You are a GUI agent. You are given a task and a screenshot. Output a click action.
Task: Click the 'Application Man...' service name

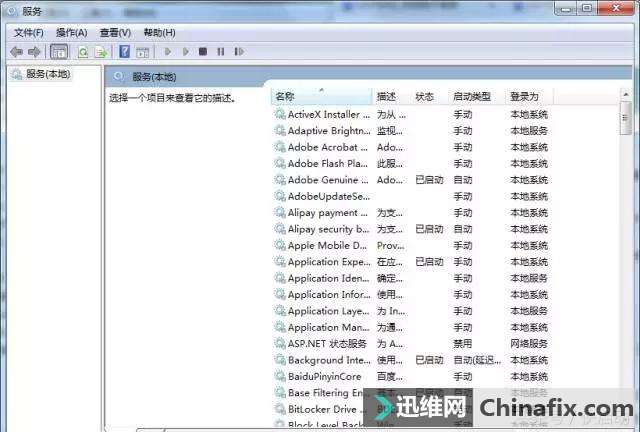point(329,327)
